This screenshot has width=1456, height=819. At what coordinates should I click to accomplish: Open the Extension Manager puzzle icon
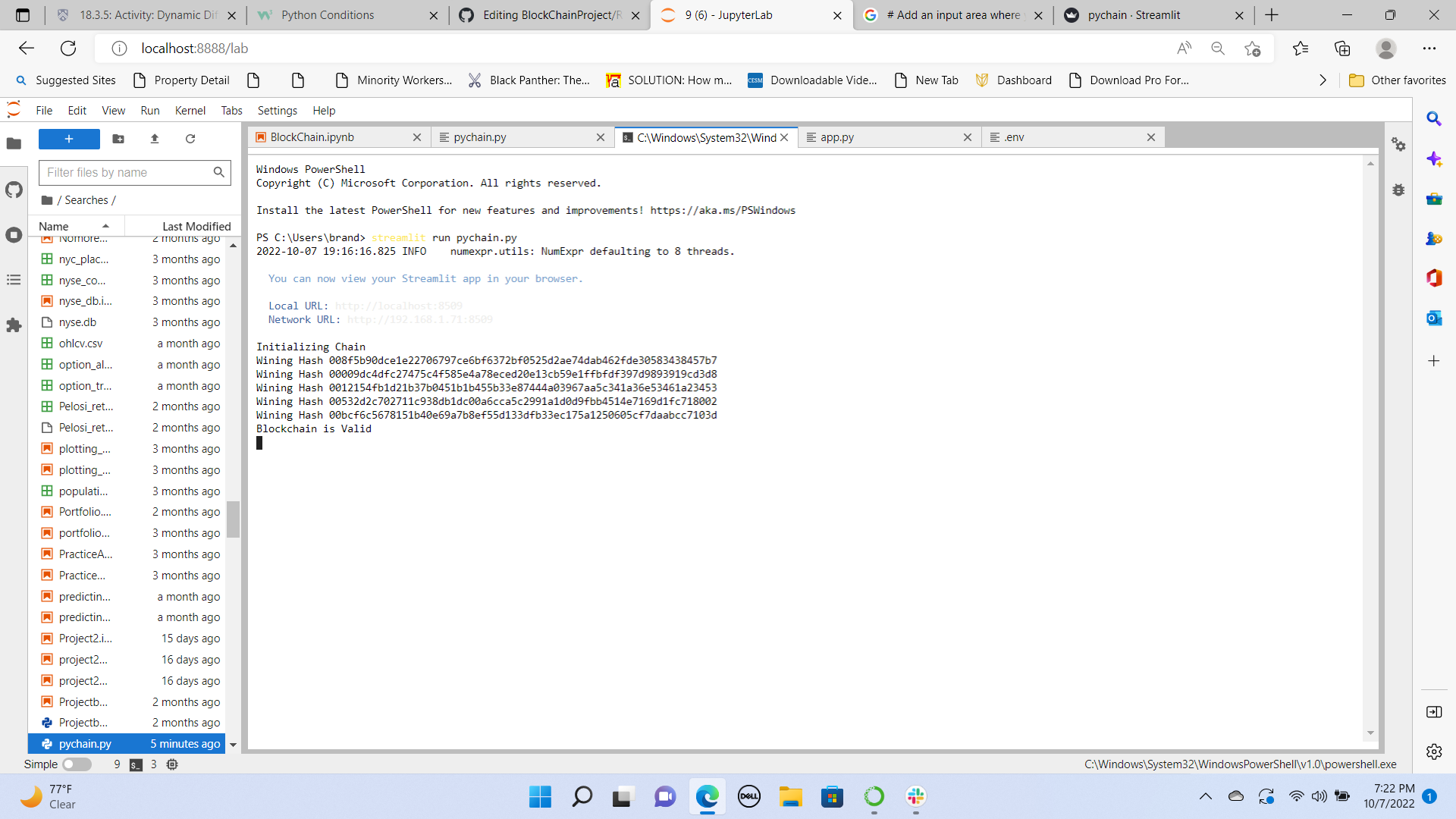[x=14, y=325]
